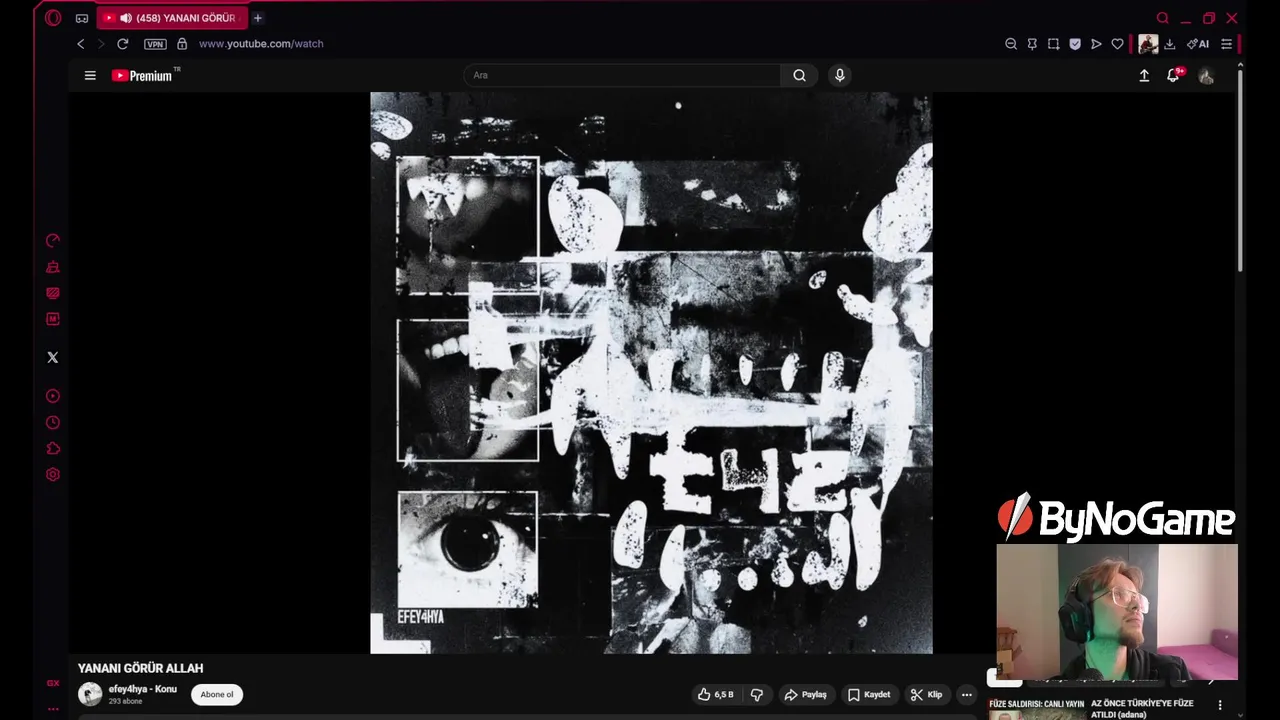Go forward with the forward arrow

coord(101,44)
